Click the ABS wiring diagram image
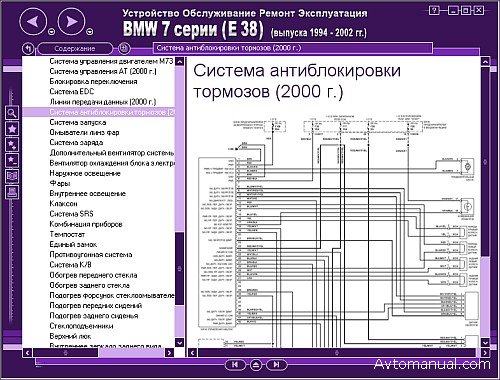The image size is (500, 380). pyautogui.click(x=338, y=231)
